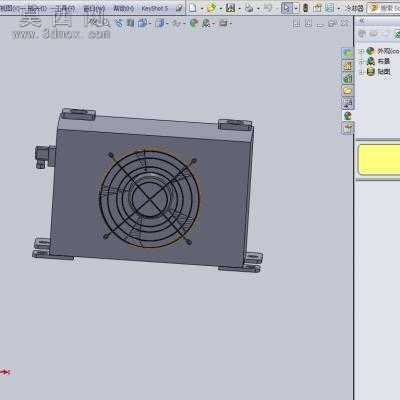This screenshot has height=400, width=400.
Task: Click the red orientation triad icon
Action: 6,372
